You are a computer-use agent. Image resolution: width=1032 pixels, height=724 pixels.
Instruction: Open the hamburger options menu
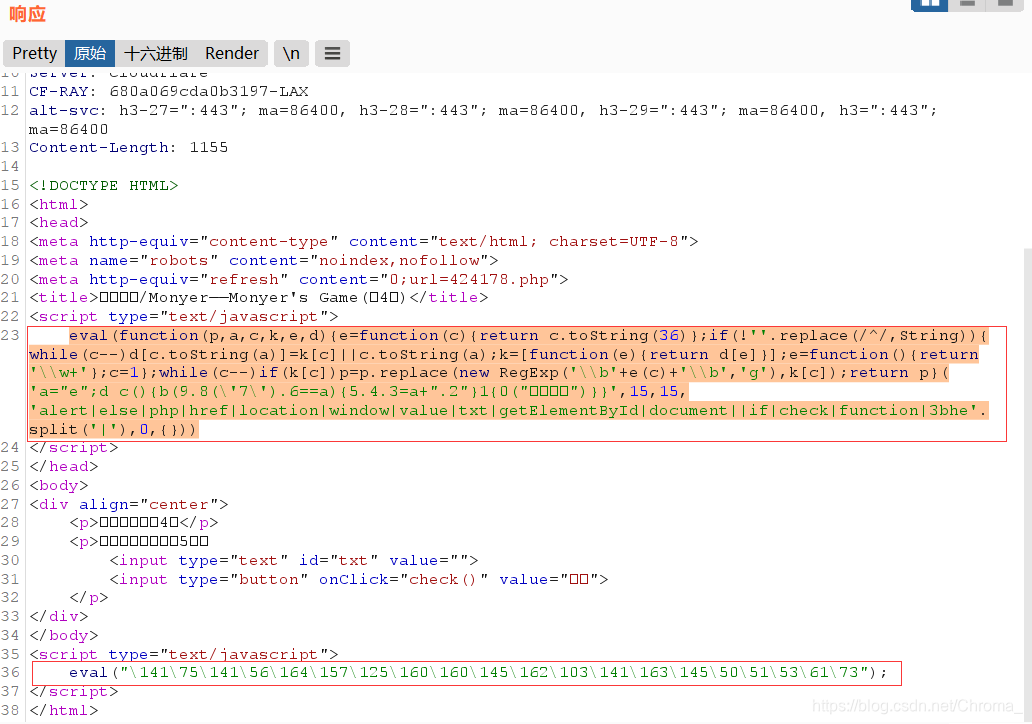332,53
